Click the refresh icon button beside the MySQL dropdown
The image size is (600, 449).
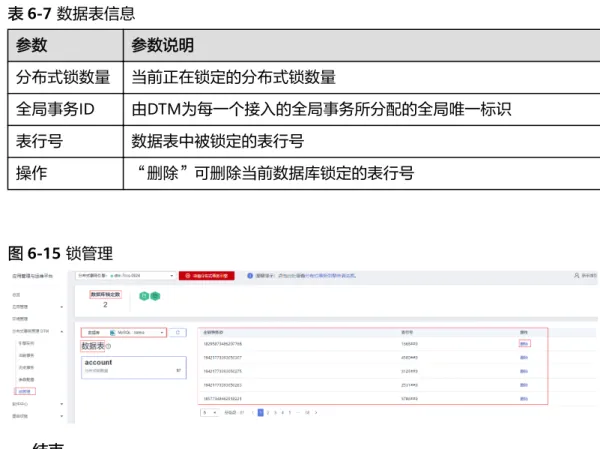click(178, 333)
